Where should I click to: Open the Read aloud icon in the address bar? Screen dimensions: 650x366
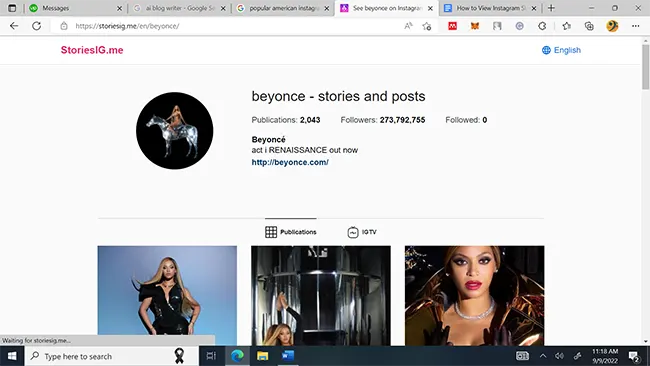tap(408, 26)
